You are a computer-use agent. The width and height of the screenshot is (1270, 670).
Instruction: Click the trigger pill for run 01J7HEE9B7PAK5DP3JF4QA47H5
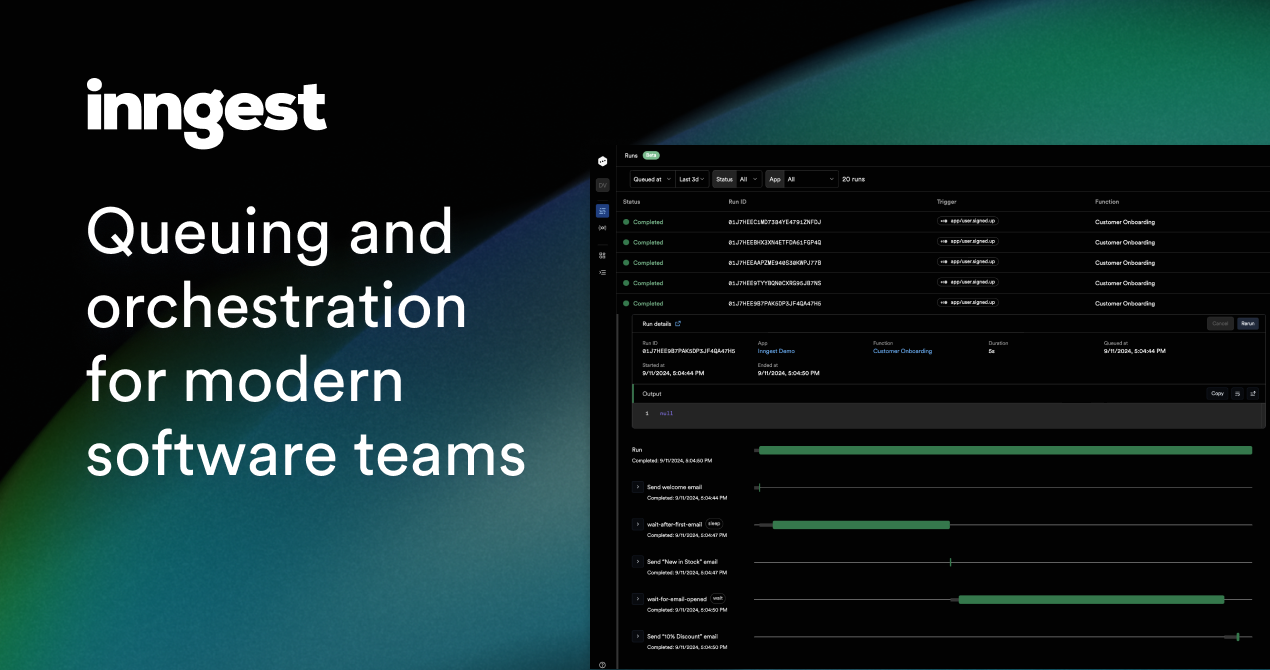968,302
